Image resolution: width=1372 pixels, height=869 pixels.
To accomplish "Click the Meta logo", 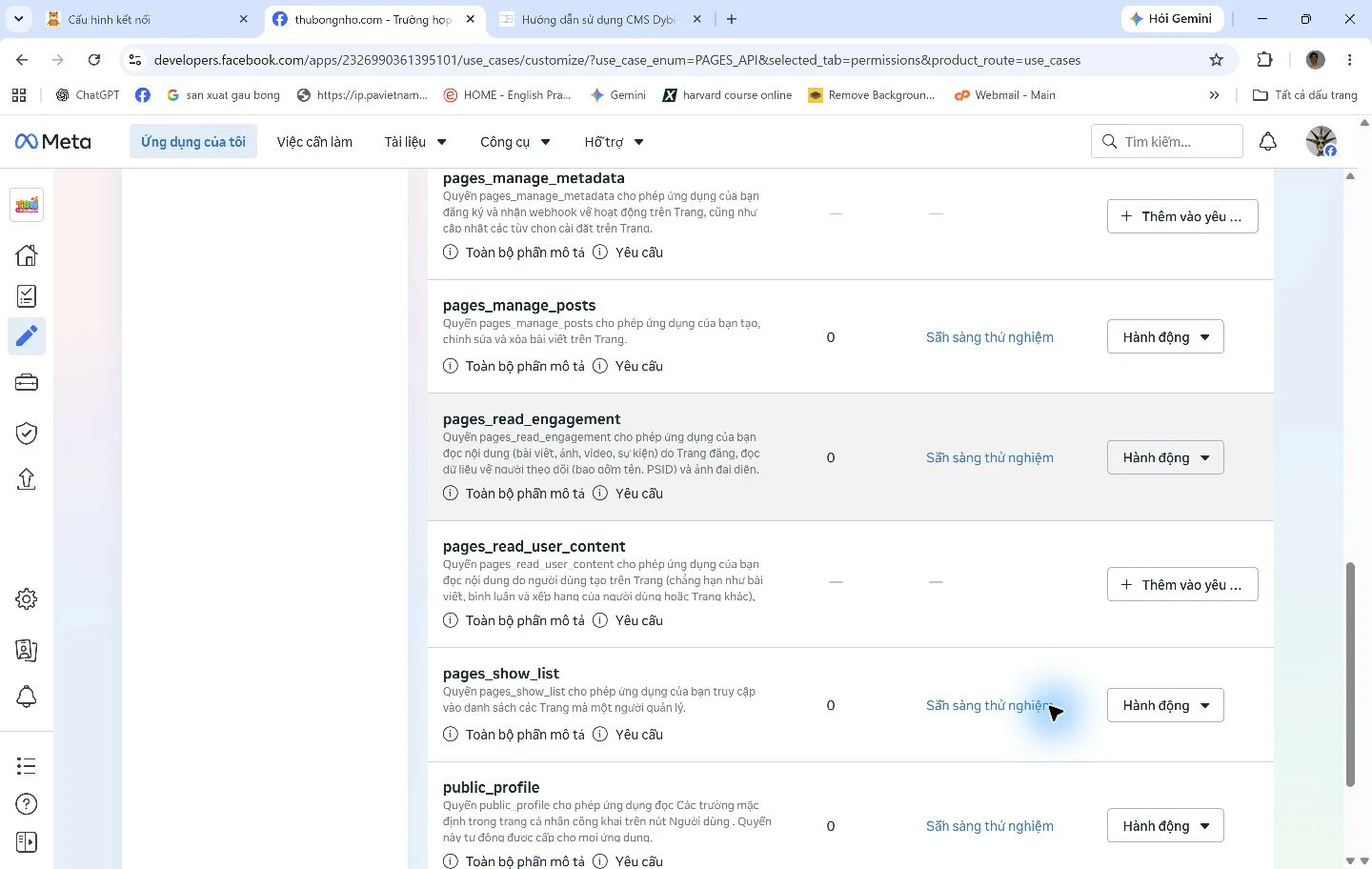I will [53, 142].
